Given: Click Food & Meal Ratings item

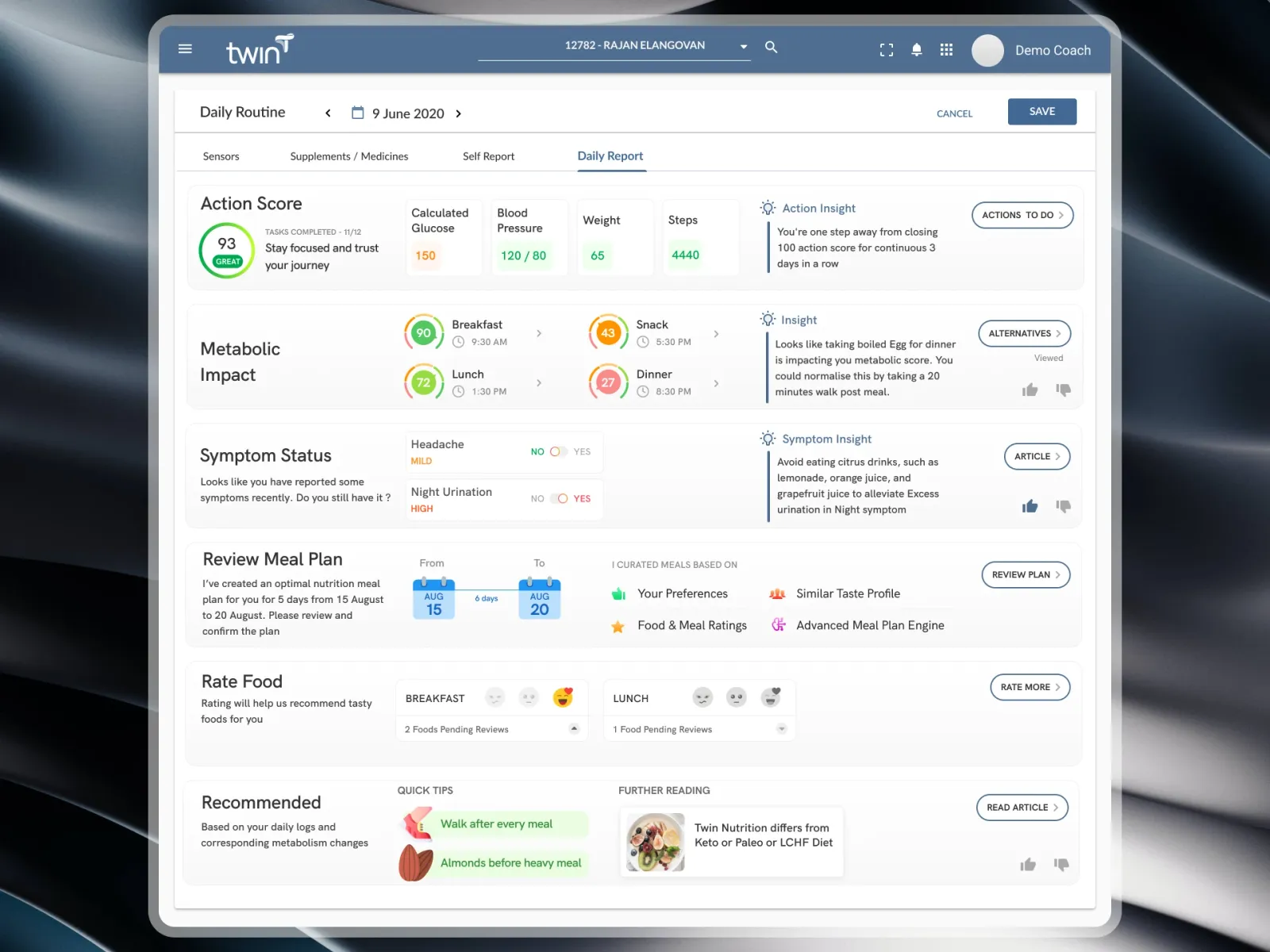Looking at the screenshot, I should (679, 625).
